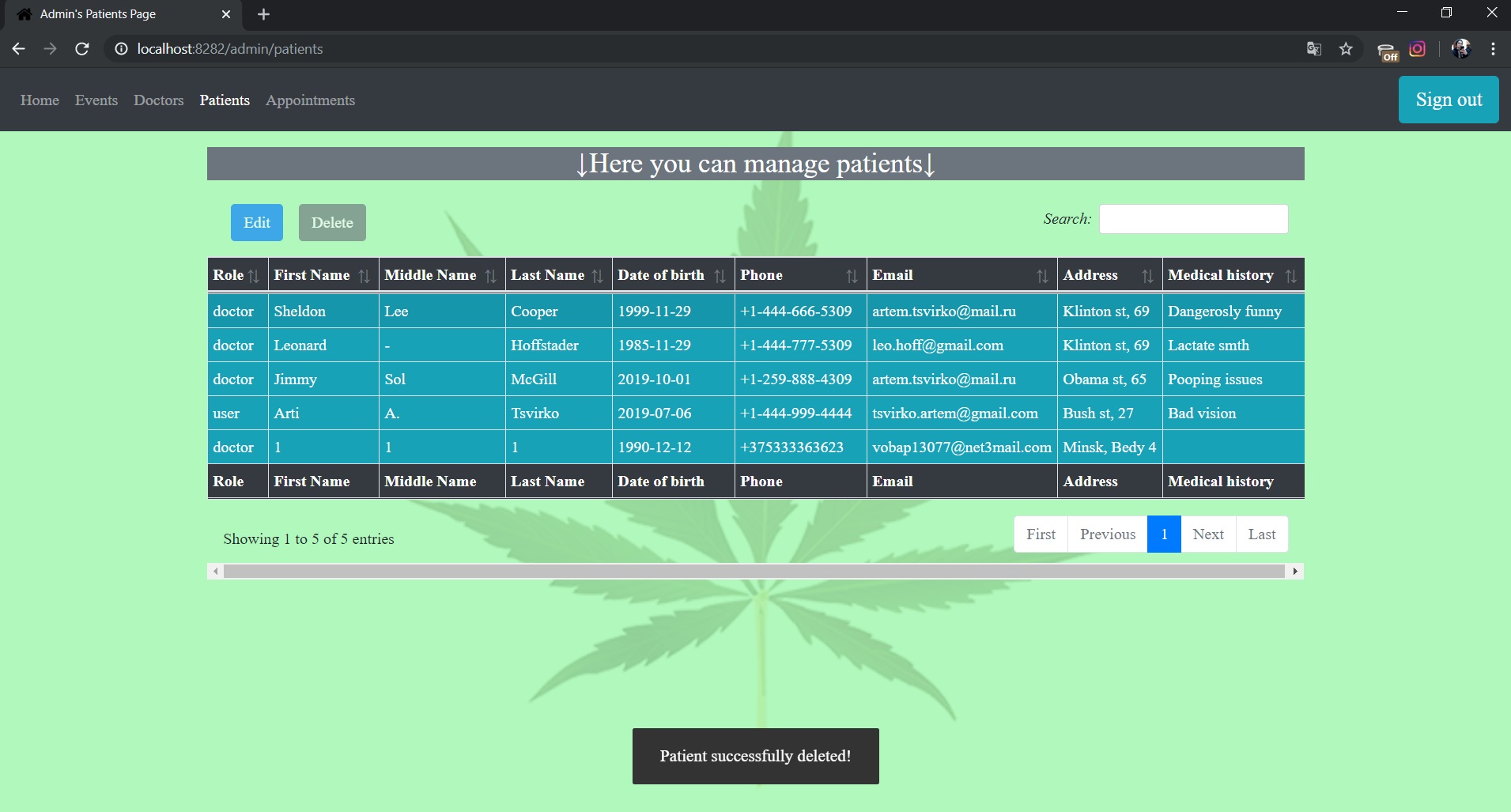
Task: Go to the Next page of entries
Action: pos(1208,534)
